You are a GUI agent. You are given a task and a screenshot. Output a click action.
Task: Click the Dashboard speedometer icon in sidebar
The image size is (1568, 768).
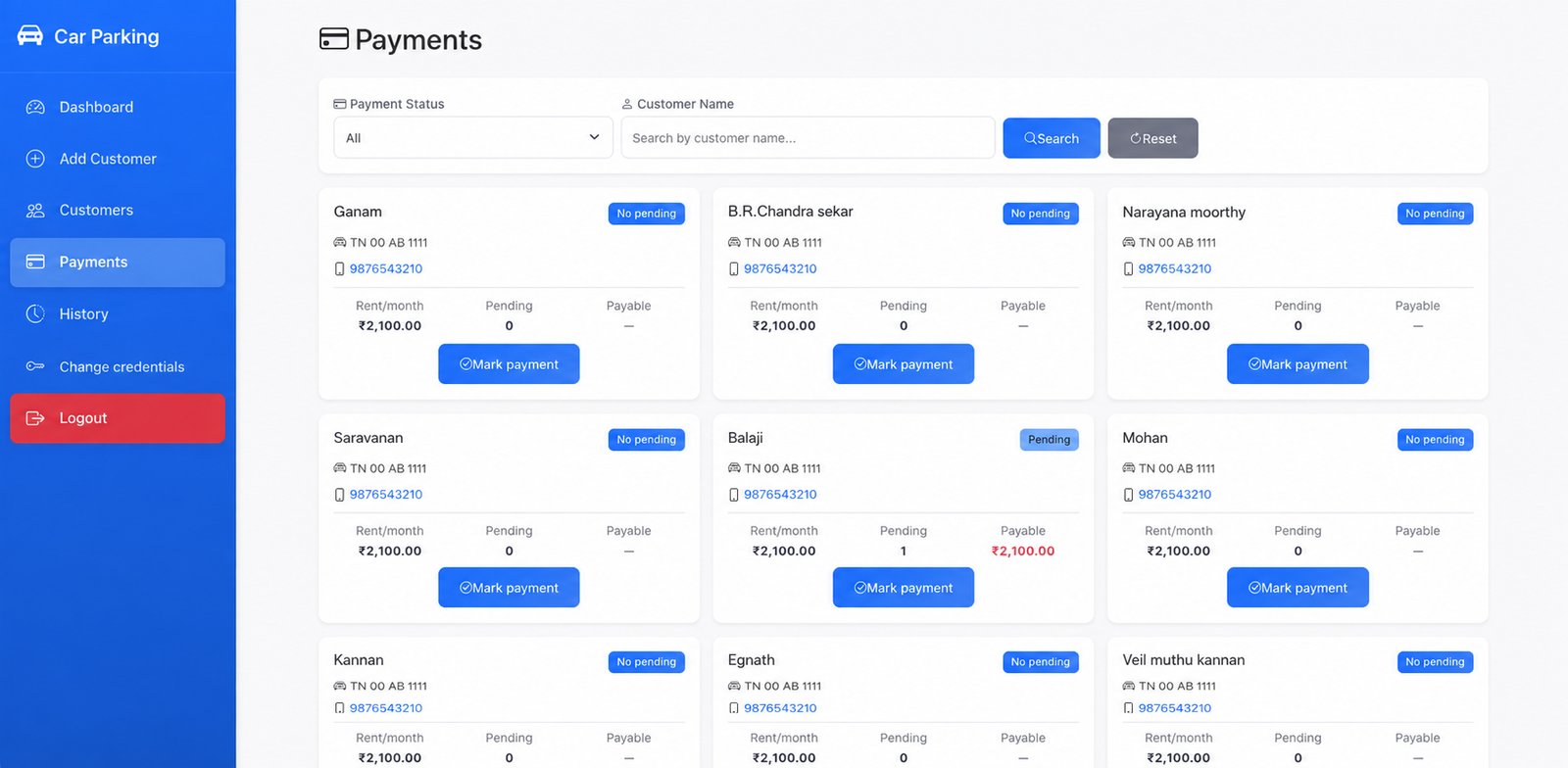(x=35, y=107)
